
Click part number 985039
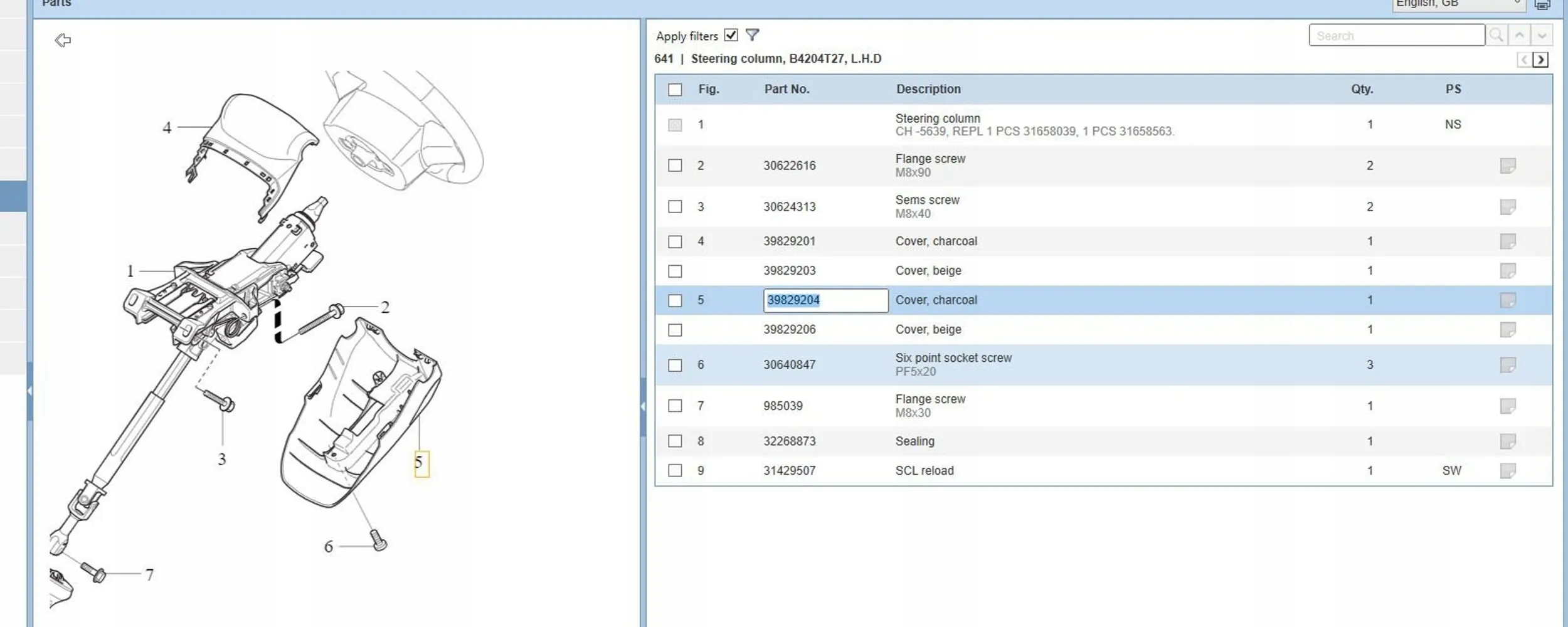783,406
